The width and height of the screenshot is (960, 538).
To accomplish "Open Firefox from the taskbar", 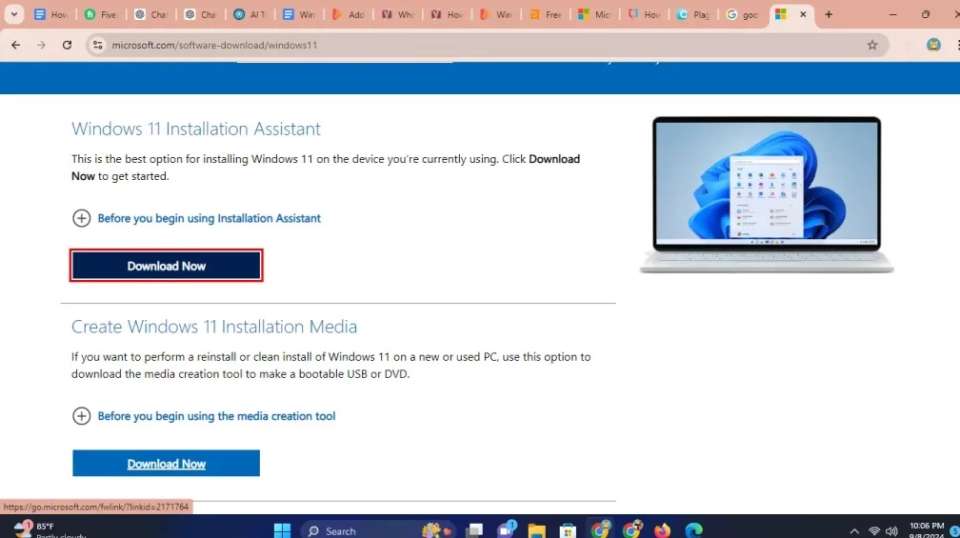I will click(x=662, y=530).
